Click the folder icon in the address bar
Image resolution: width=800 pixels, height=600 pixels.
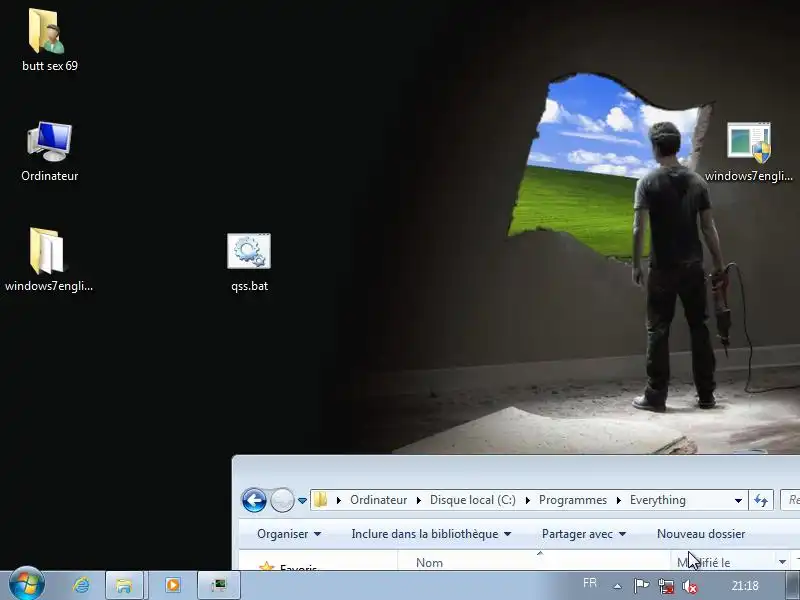tap(320, 499)
